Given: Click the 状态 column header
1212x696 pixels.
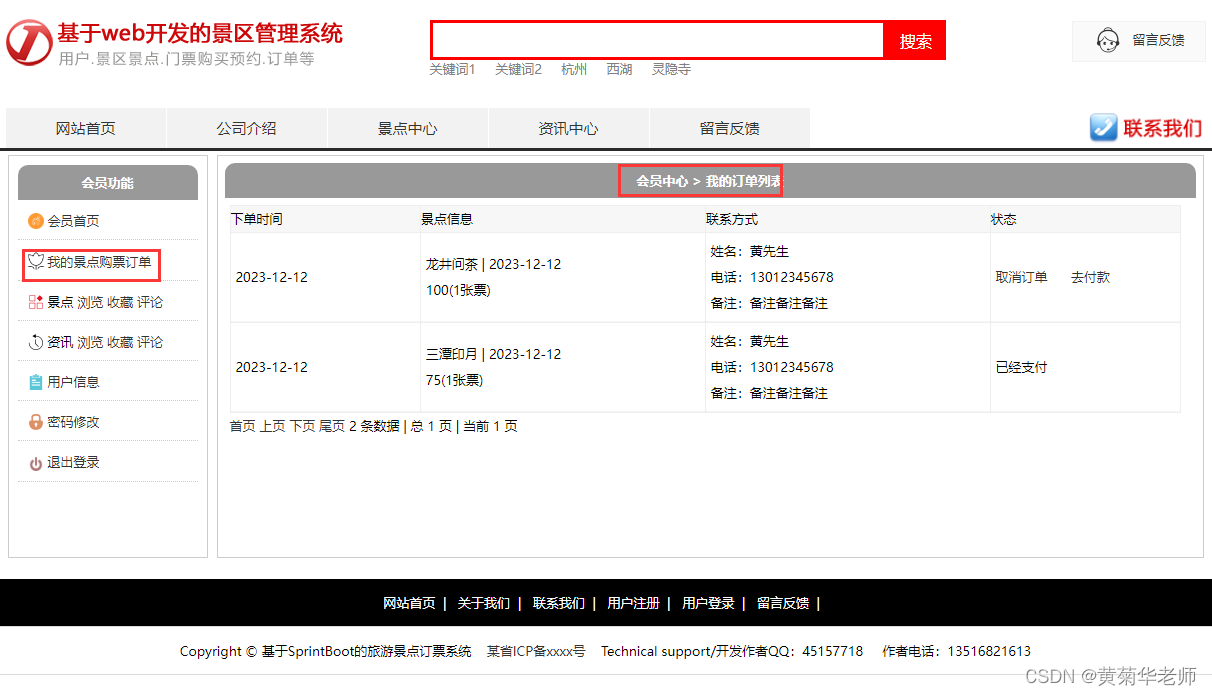Looking at the screenshot, I should [x=1004, y=219].
